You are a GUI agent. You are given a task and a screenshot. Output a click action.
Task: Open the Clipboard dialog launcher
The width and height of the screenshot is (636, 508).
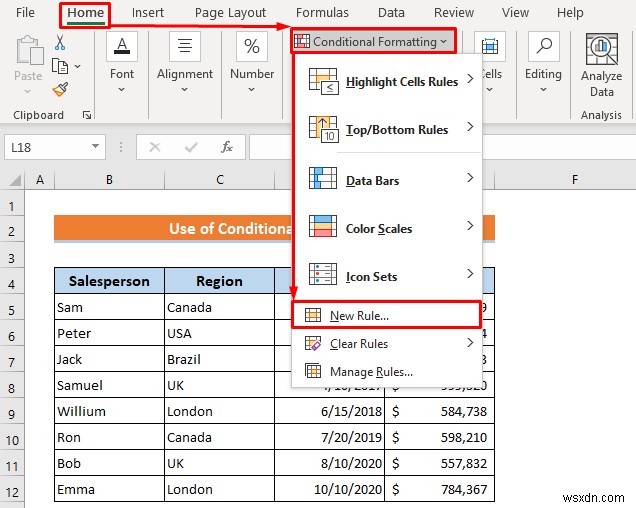coord(86,115)
